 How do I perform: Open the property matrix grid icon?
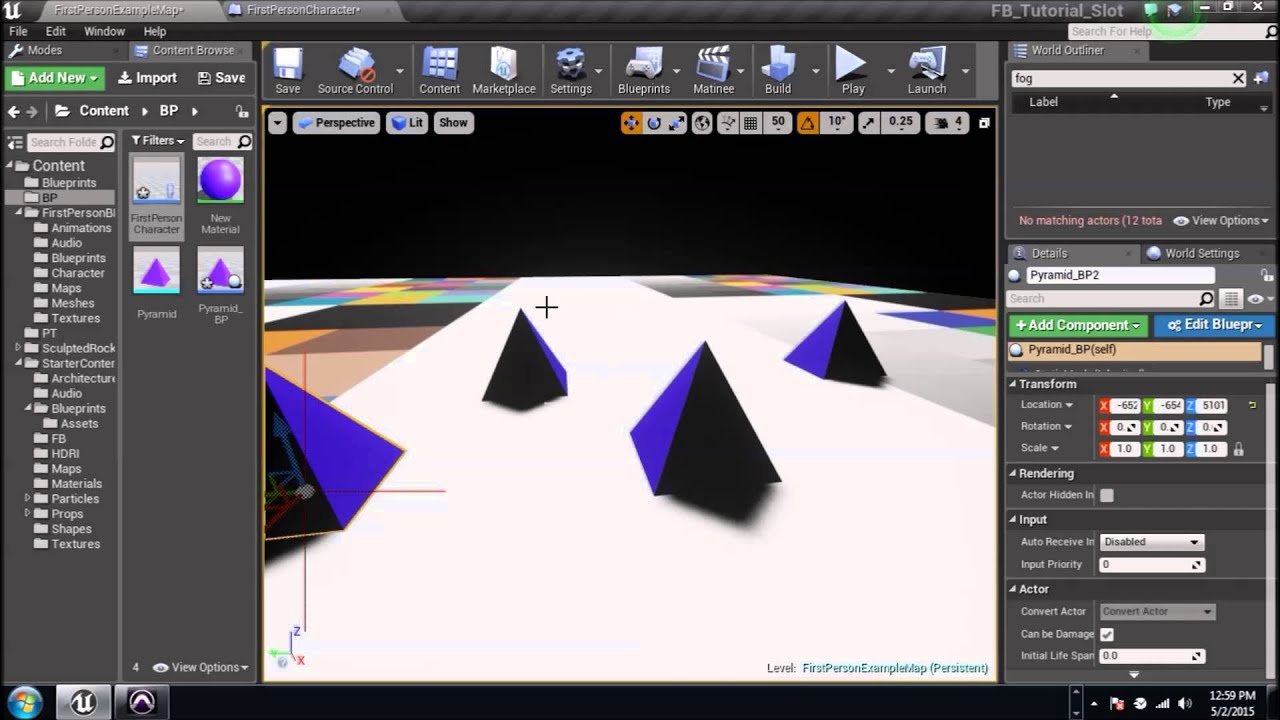[1231, 299]
